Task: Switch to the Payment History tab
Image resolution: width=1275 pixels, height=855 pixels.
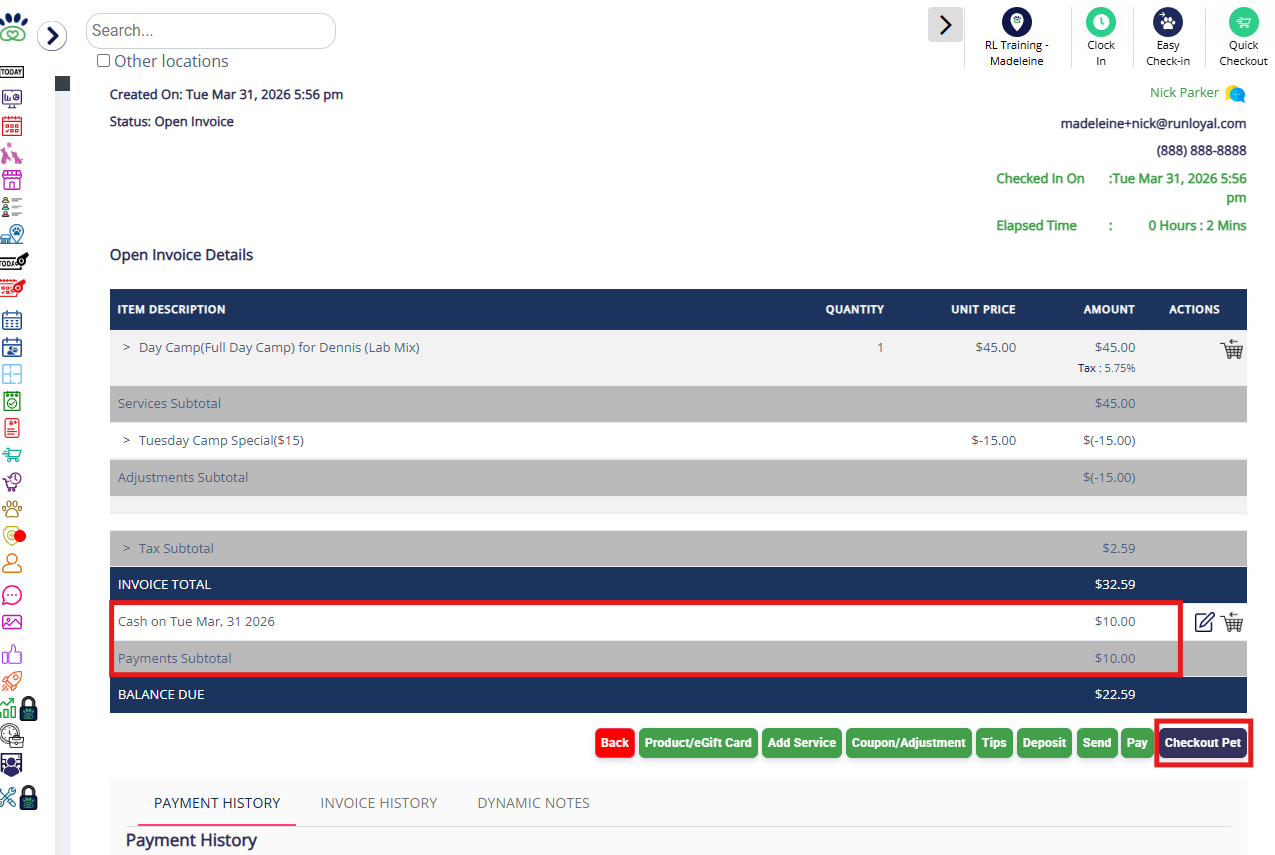Action: 217,803
